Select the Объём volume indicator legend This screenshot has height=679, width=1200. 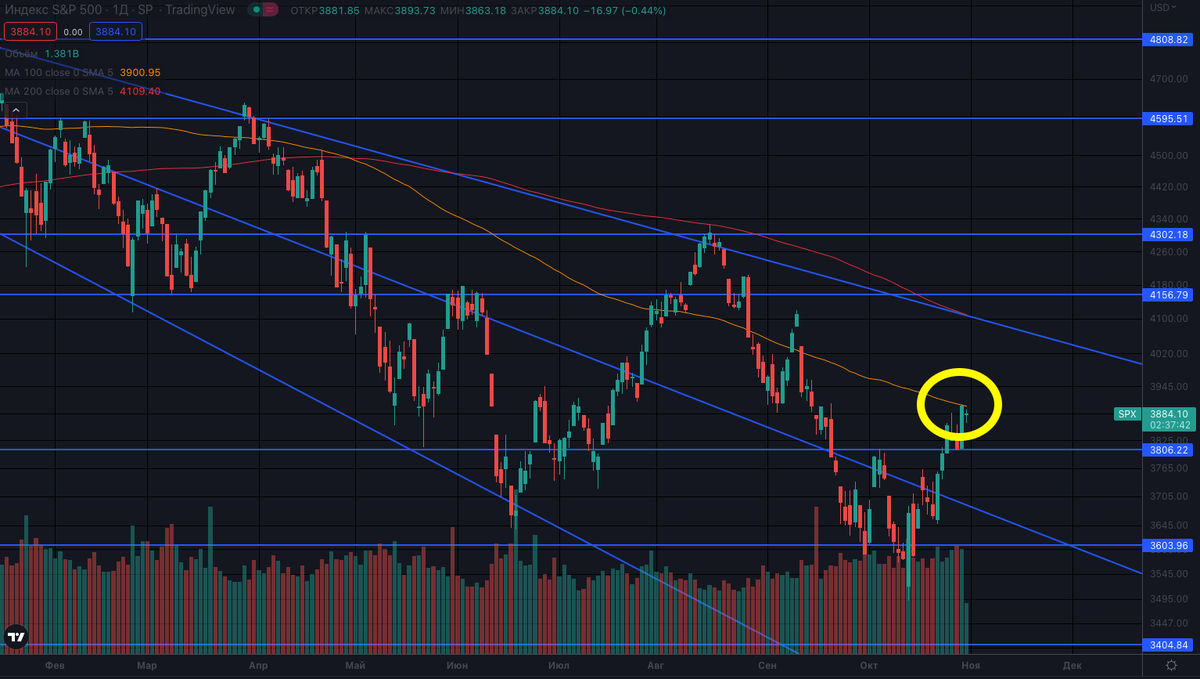tap(22, 53)
